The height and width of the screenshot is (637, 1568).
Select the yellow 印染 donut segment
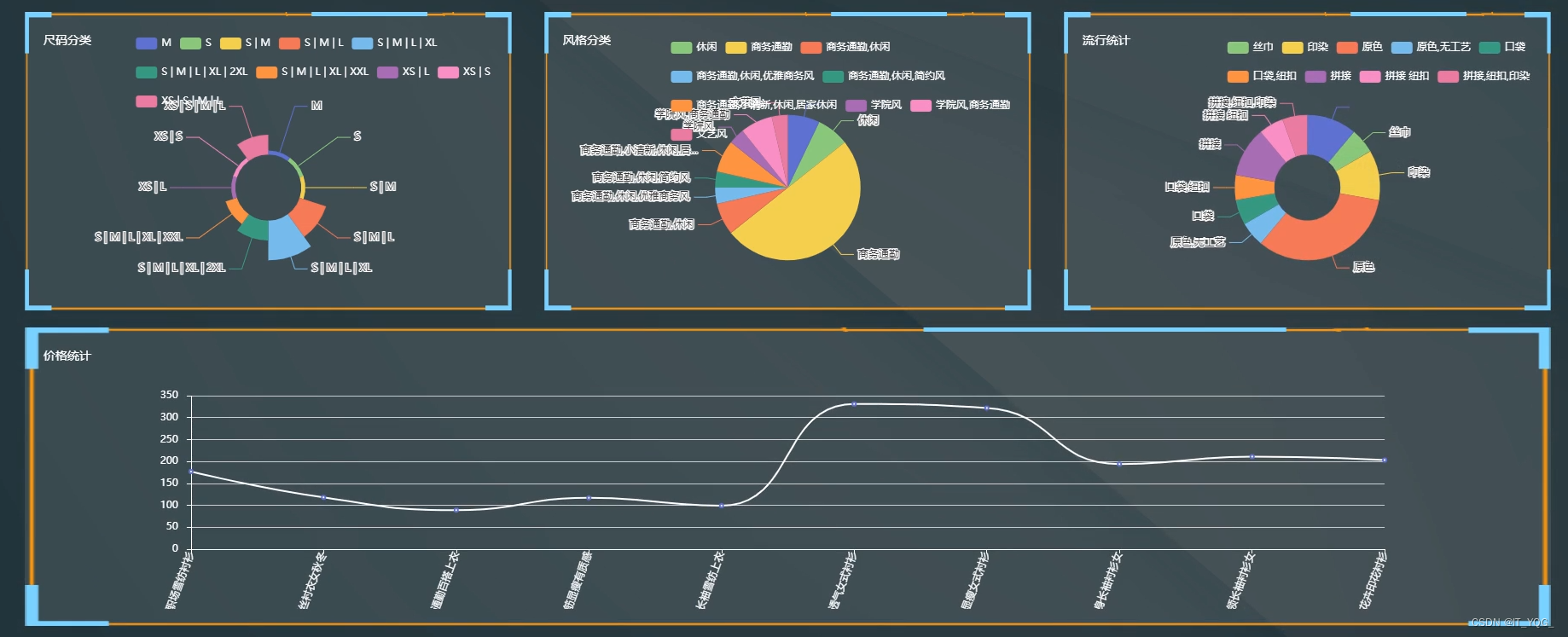click(x=1361, y=177)
